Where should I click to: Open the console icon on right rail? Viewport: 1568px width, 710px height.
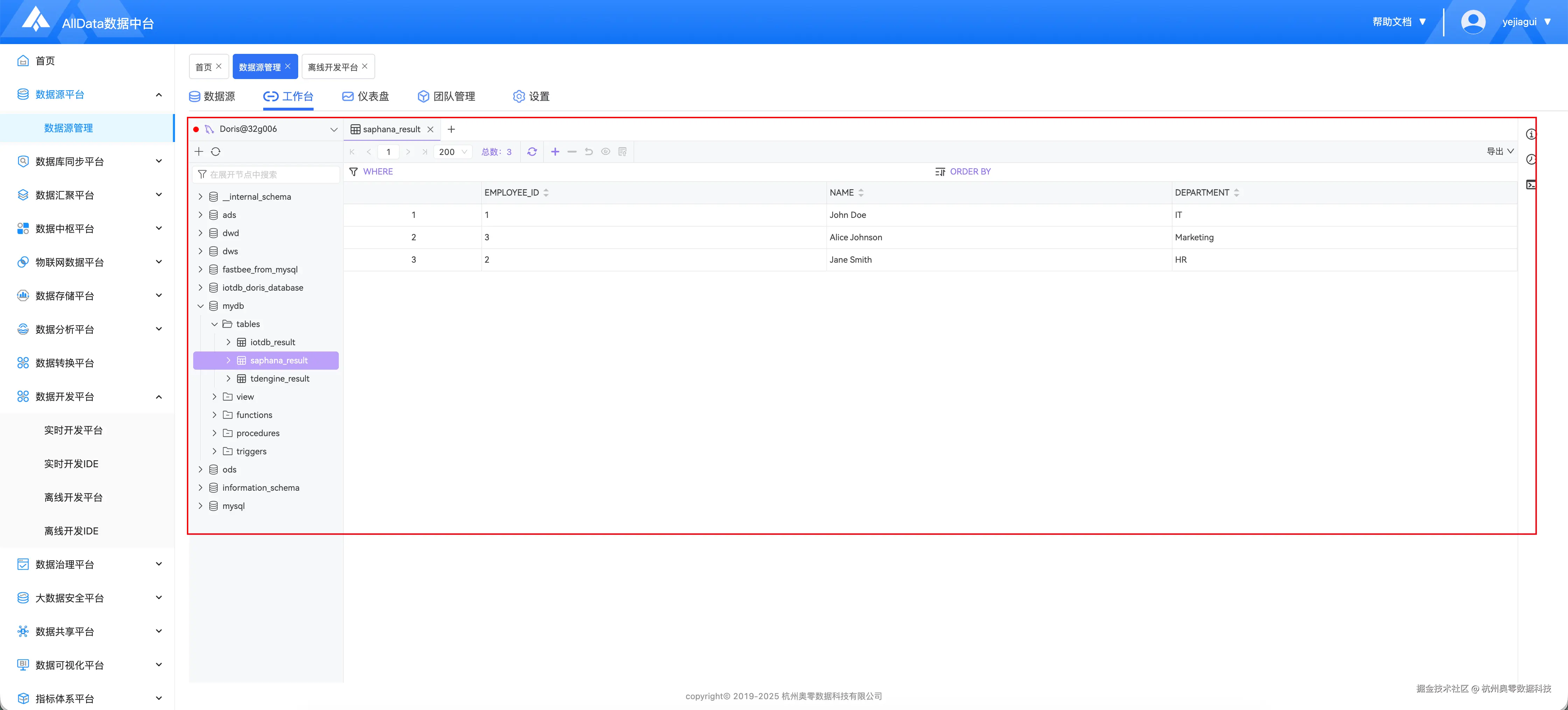(x=1530, y=185)
